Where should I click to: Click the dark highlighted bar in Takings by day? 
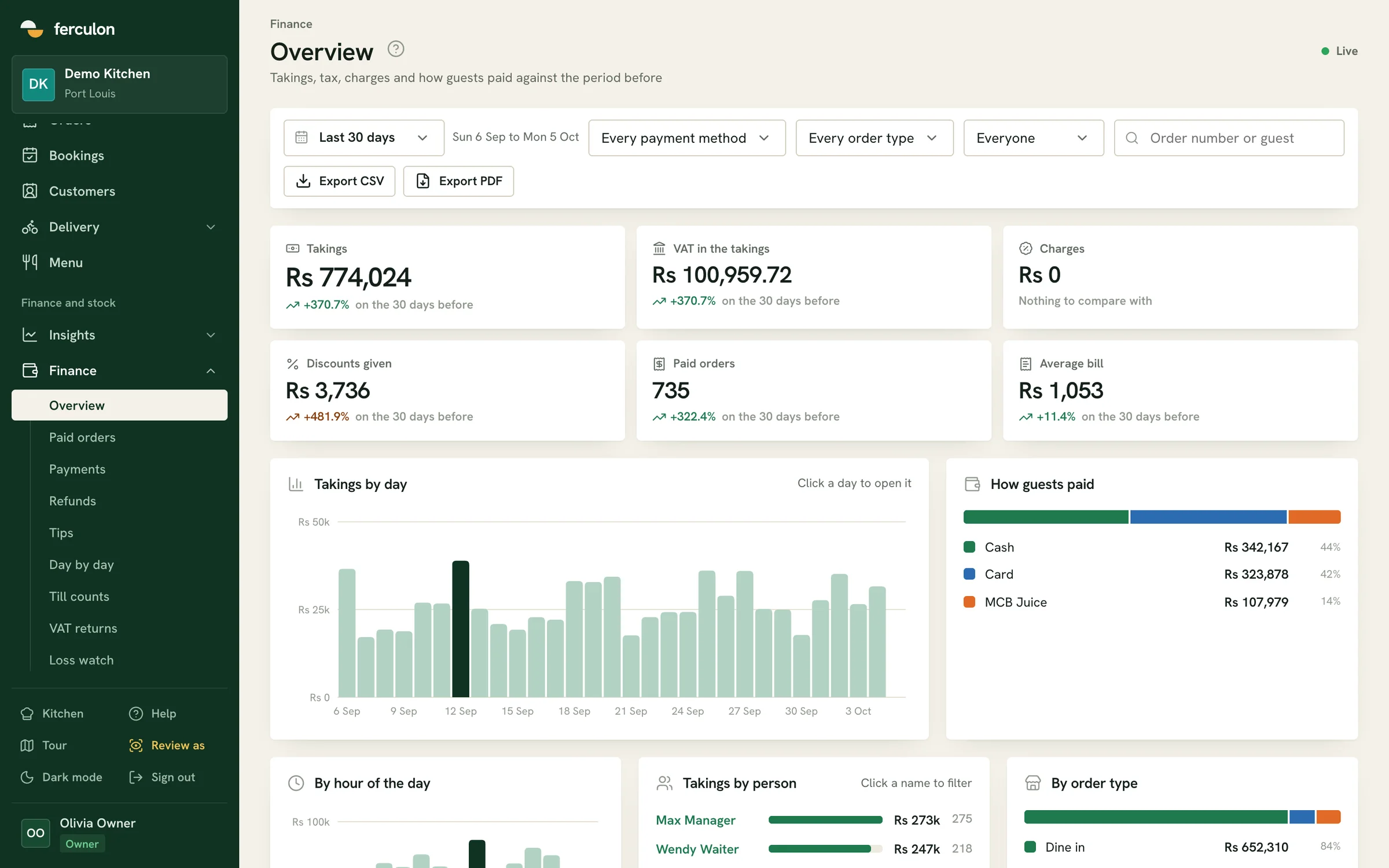tap(461, 629)
